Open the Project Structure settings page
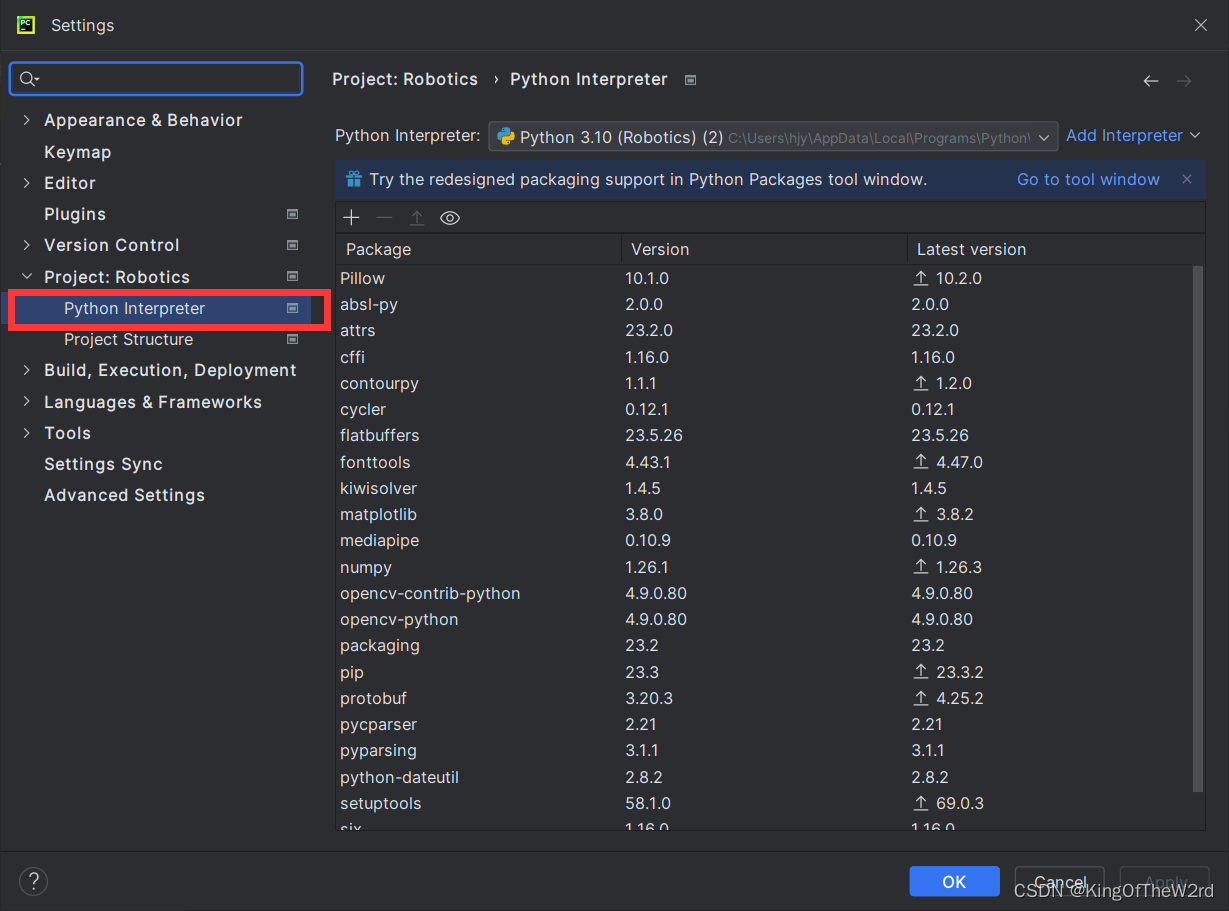1229x911 pixels. 128,339
